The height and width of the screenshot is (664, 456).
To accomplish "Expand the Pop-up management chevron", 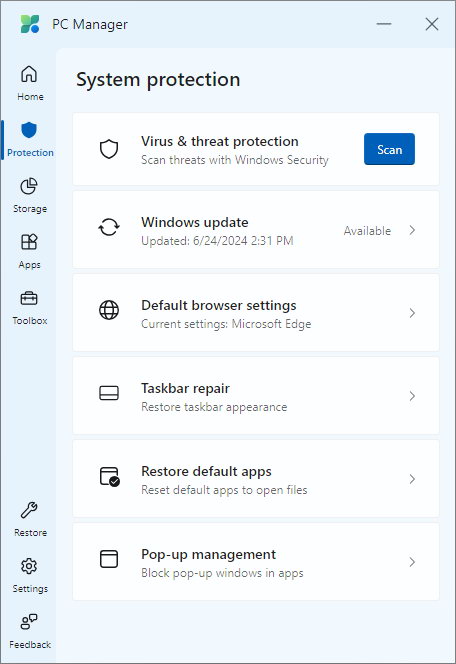I will point(412,562).
